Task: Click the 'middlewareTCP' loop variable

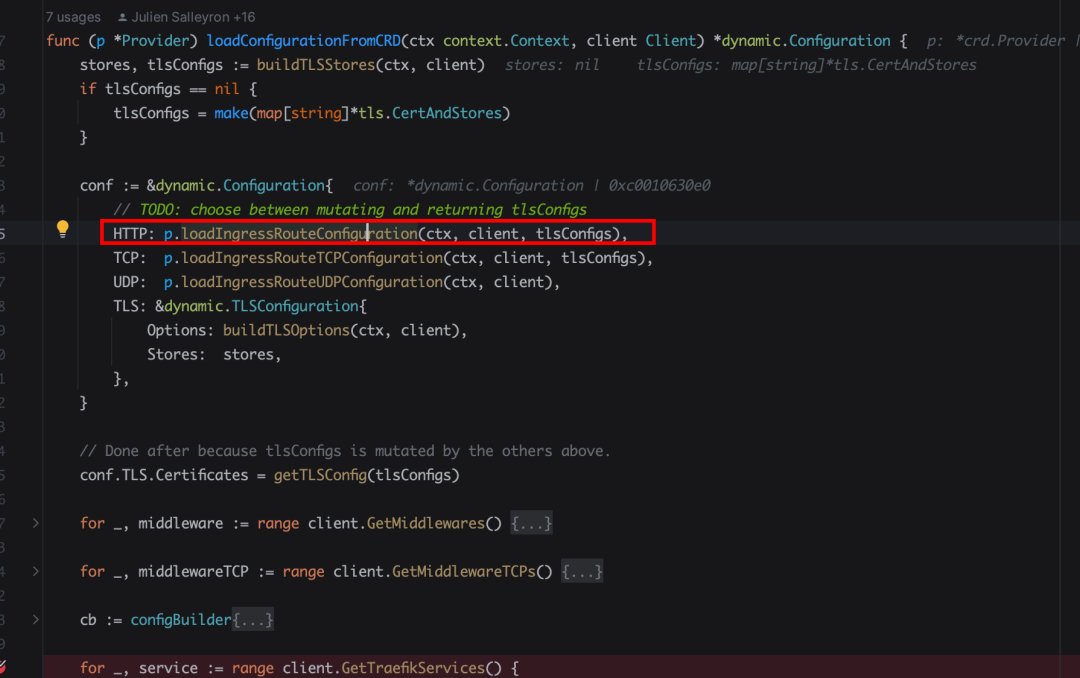Action: (194, 571)
